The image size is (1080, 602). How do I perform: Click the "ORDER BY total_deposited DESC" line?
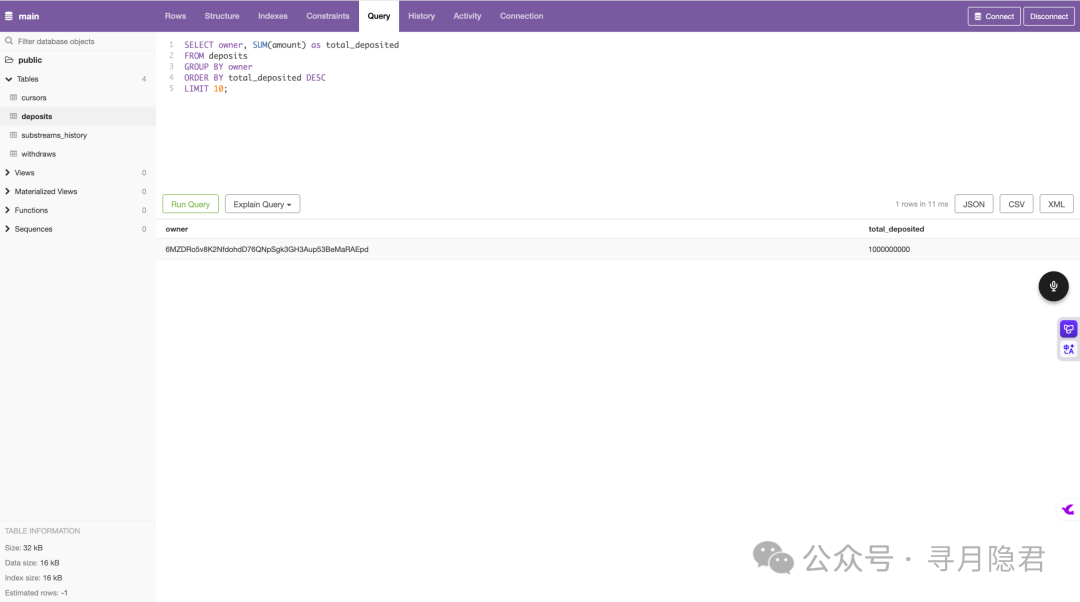coord(255,78)
